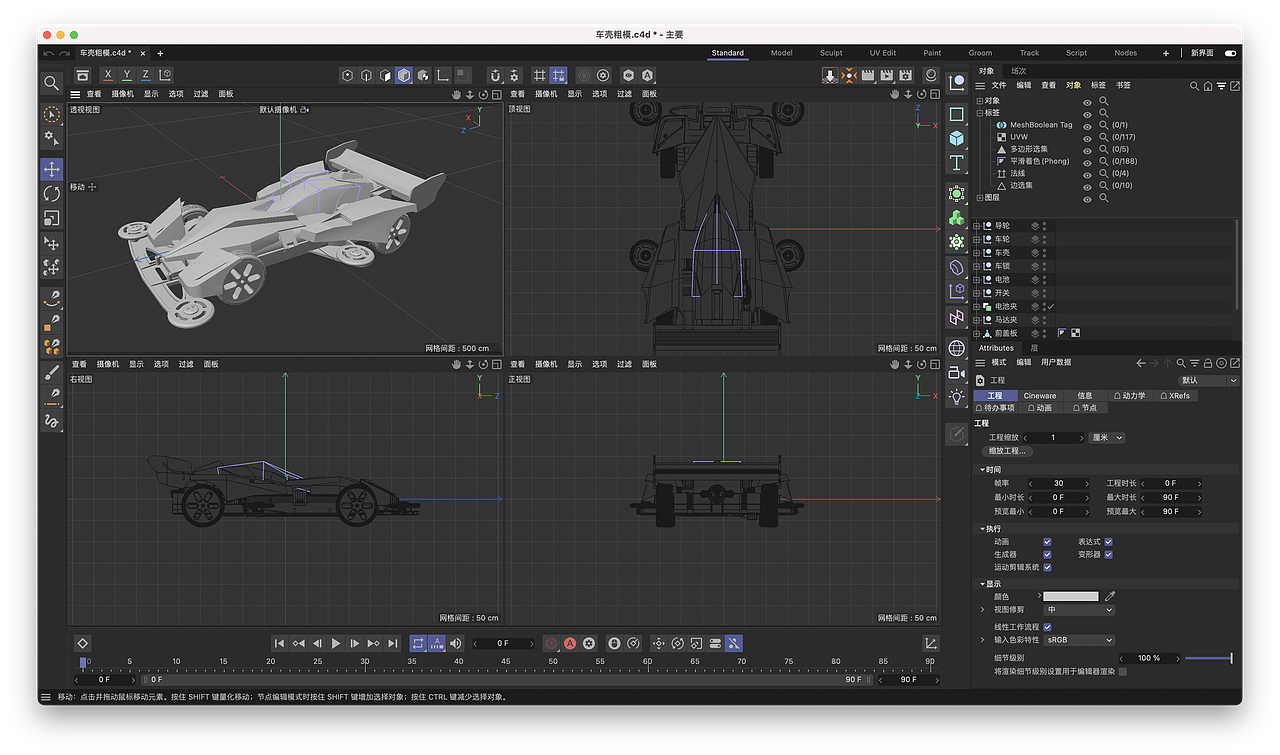Click the 颜色 color swatch
The width and height of the screenshot is (1280, 755).
1070,596
